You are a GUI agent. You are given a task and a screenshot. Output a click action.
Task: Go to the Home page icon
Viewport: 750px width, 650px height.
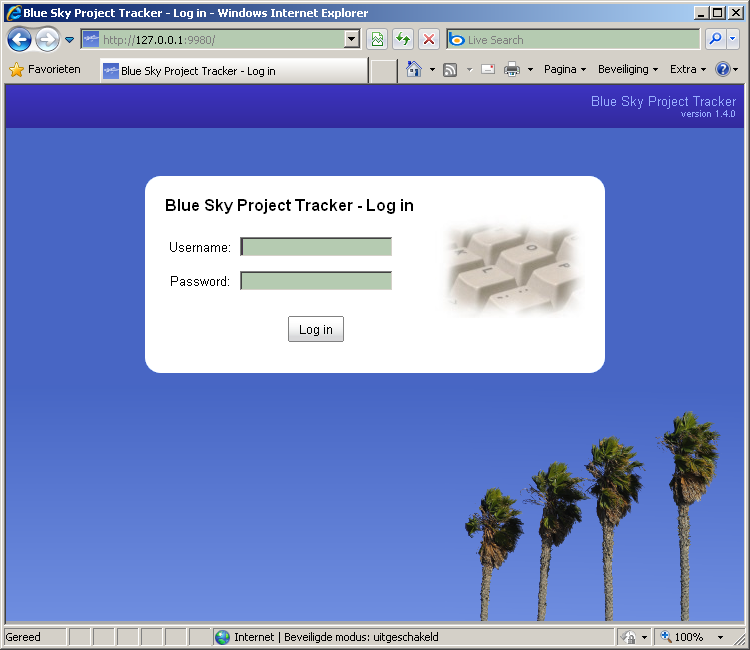coord(414,69)
